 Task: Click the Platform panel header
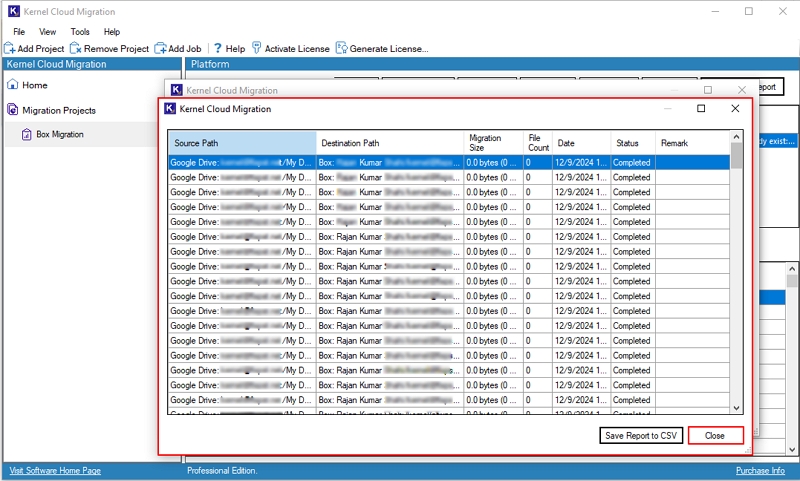pos(492,64)
